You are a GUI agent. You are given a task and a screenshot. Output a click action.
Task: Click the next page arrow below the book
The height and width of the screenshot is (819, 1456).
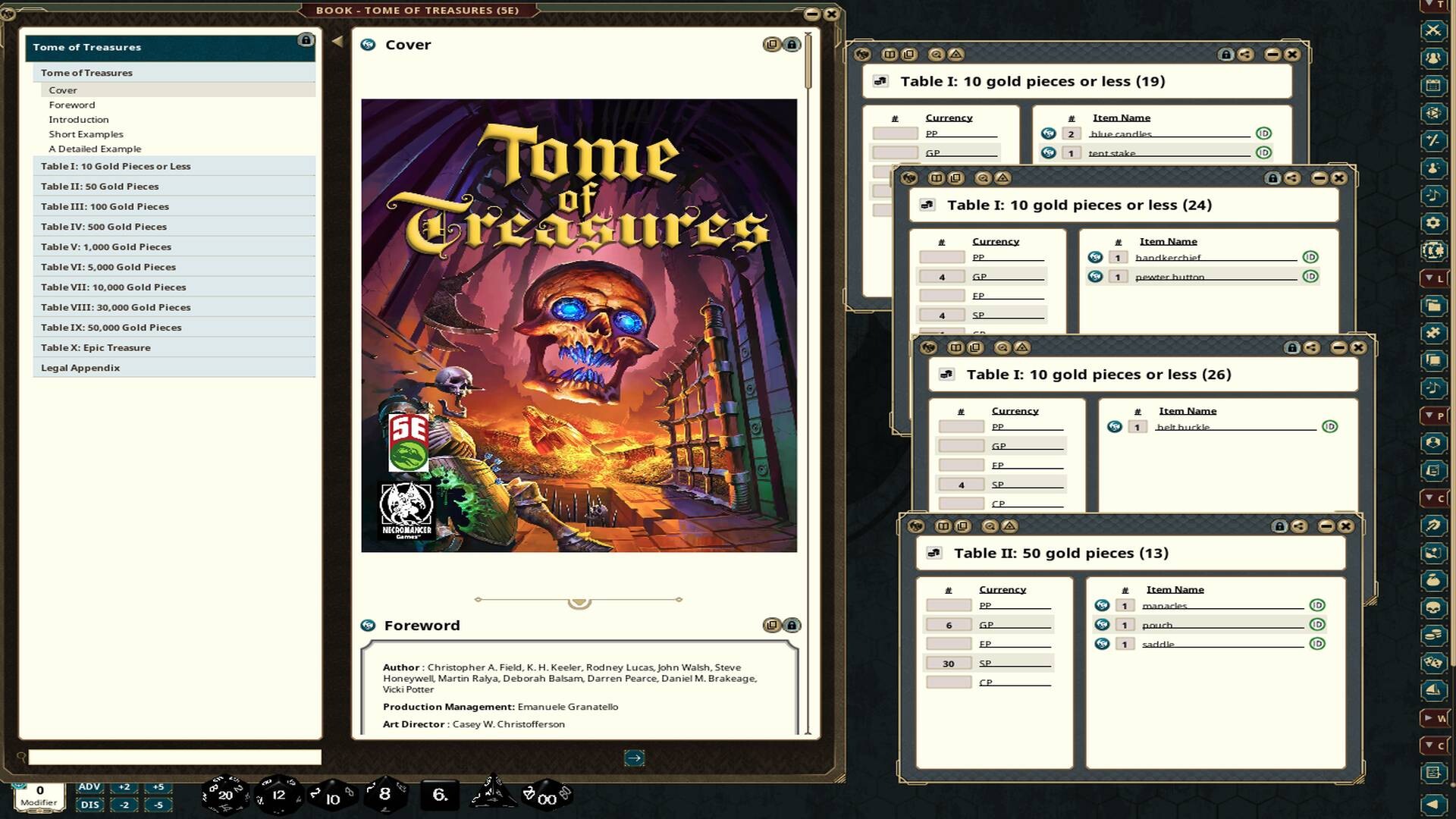point(634,758)
